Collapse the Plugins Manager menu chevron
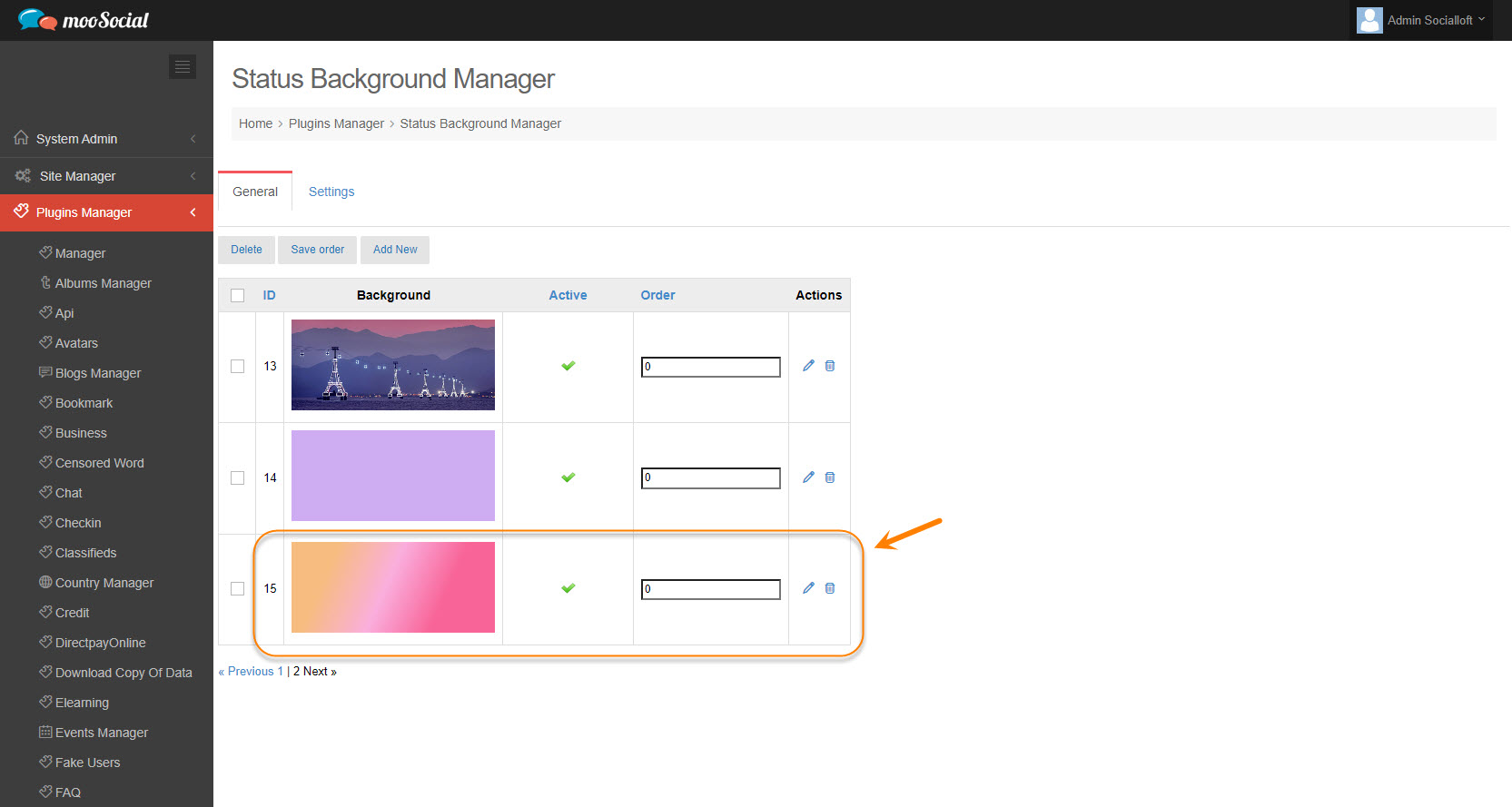The image size is (1512, 807). [193, 212]
